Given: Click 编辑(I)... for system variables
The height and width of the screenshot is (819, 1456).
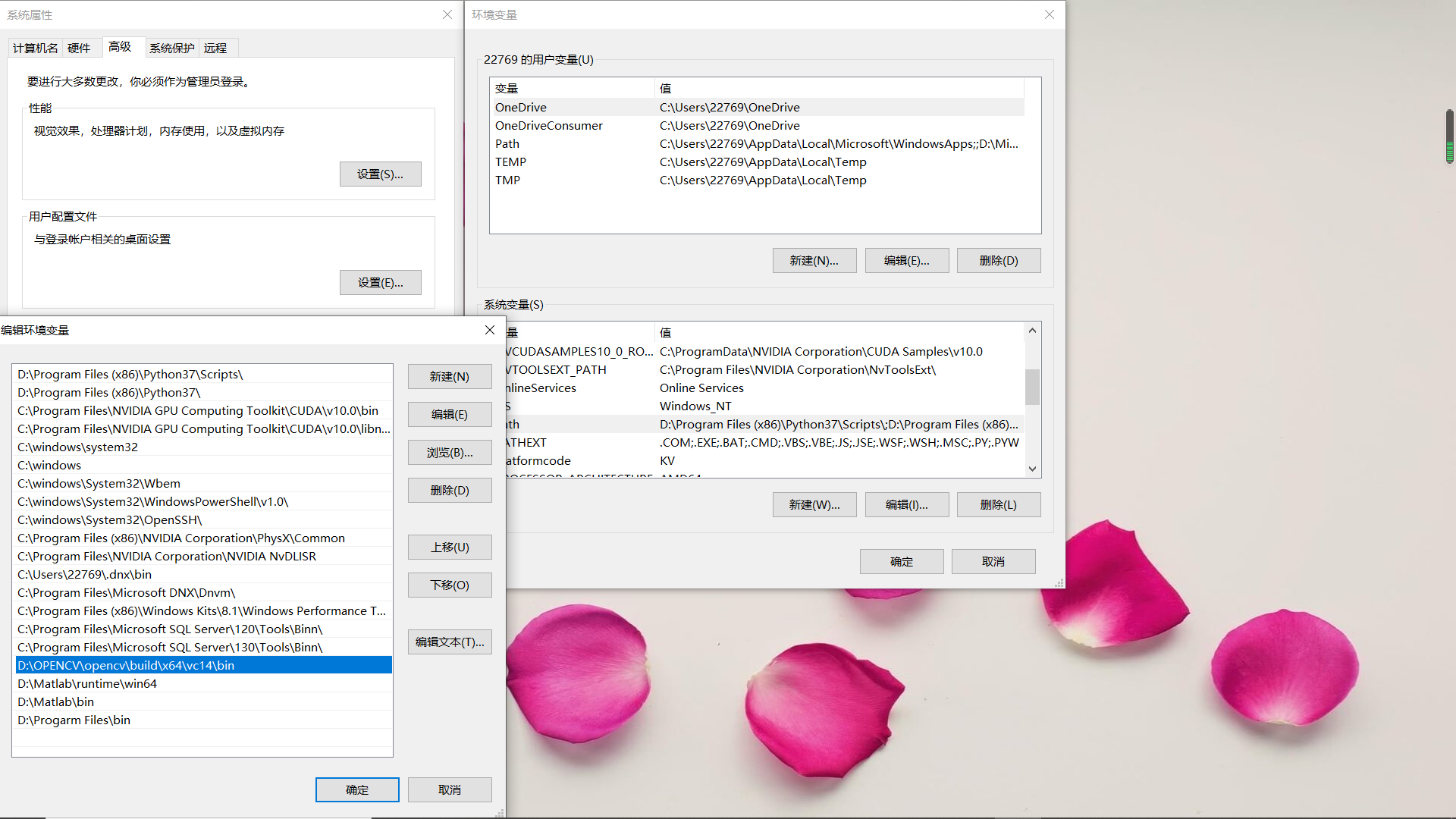Looking at the screenshot, I should point(907,505).
